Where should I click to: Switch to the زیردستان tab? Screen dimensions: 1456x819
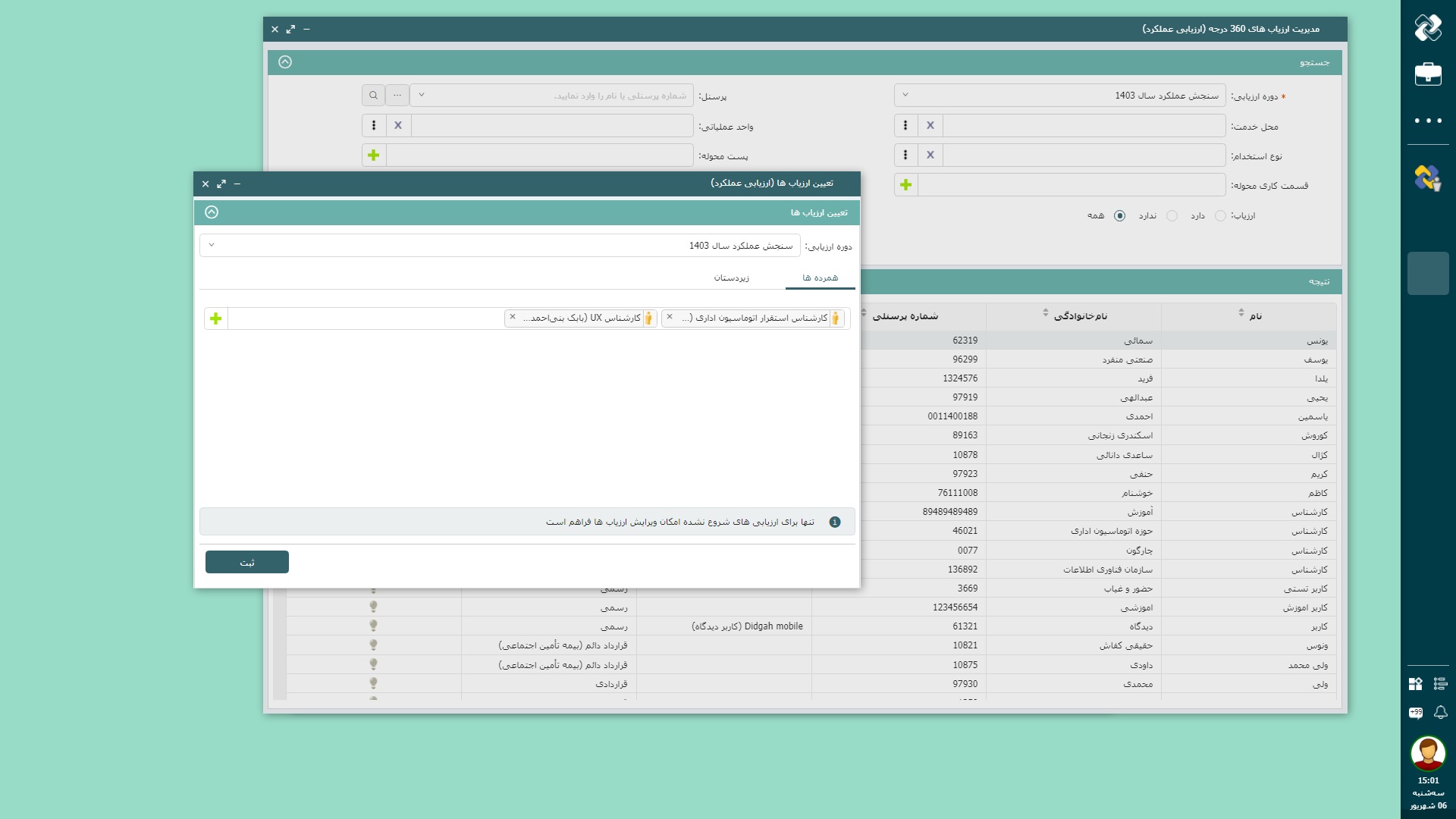731,278
